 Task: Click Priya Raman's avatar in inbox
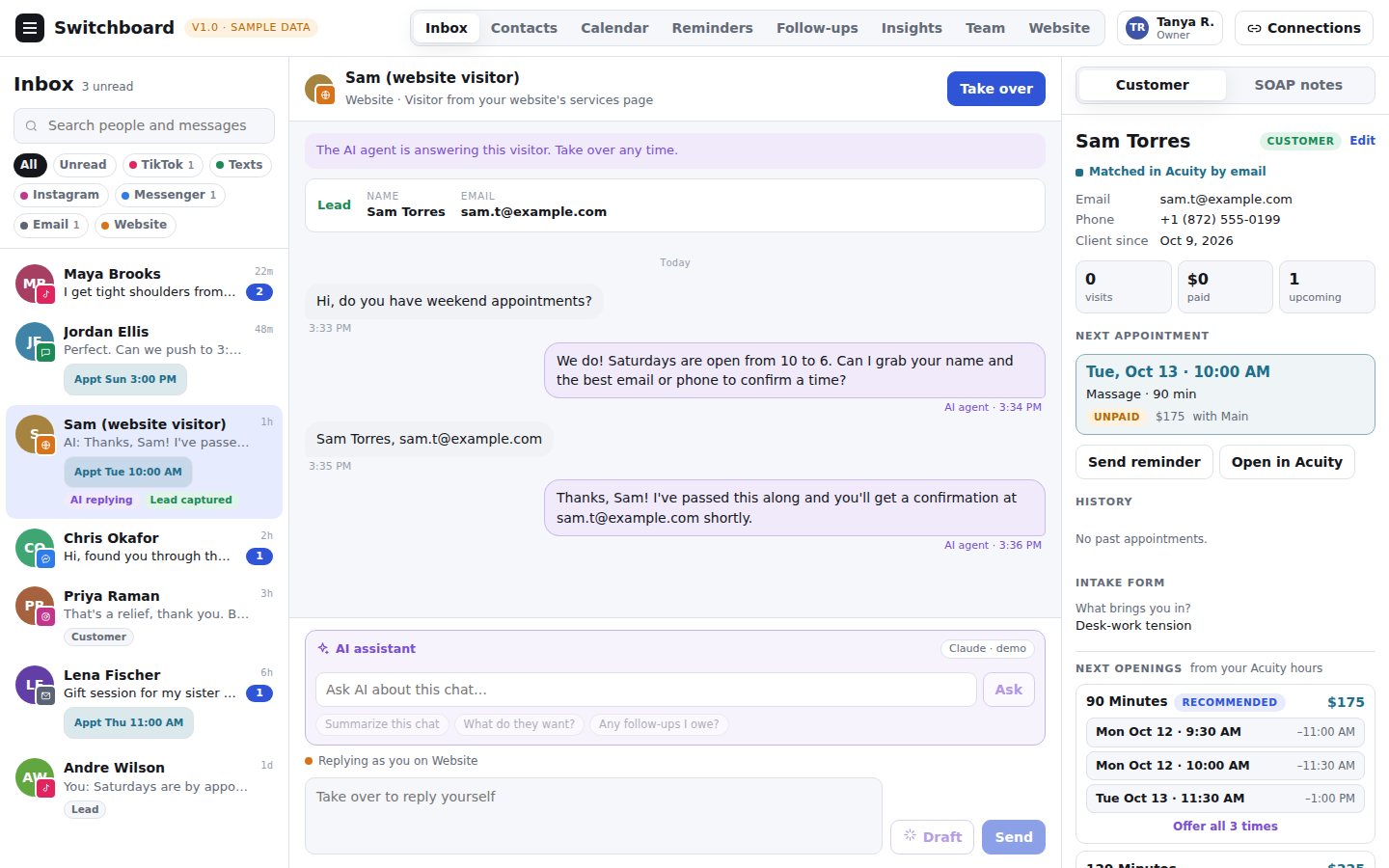click(35, 606)
